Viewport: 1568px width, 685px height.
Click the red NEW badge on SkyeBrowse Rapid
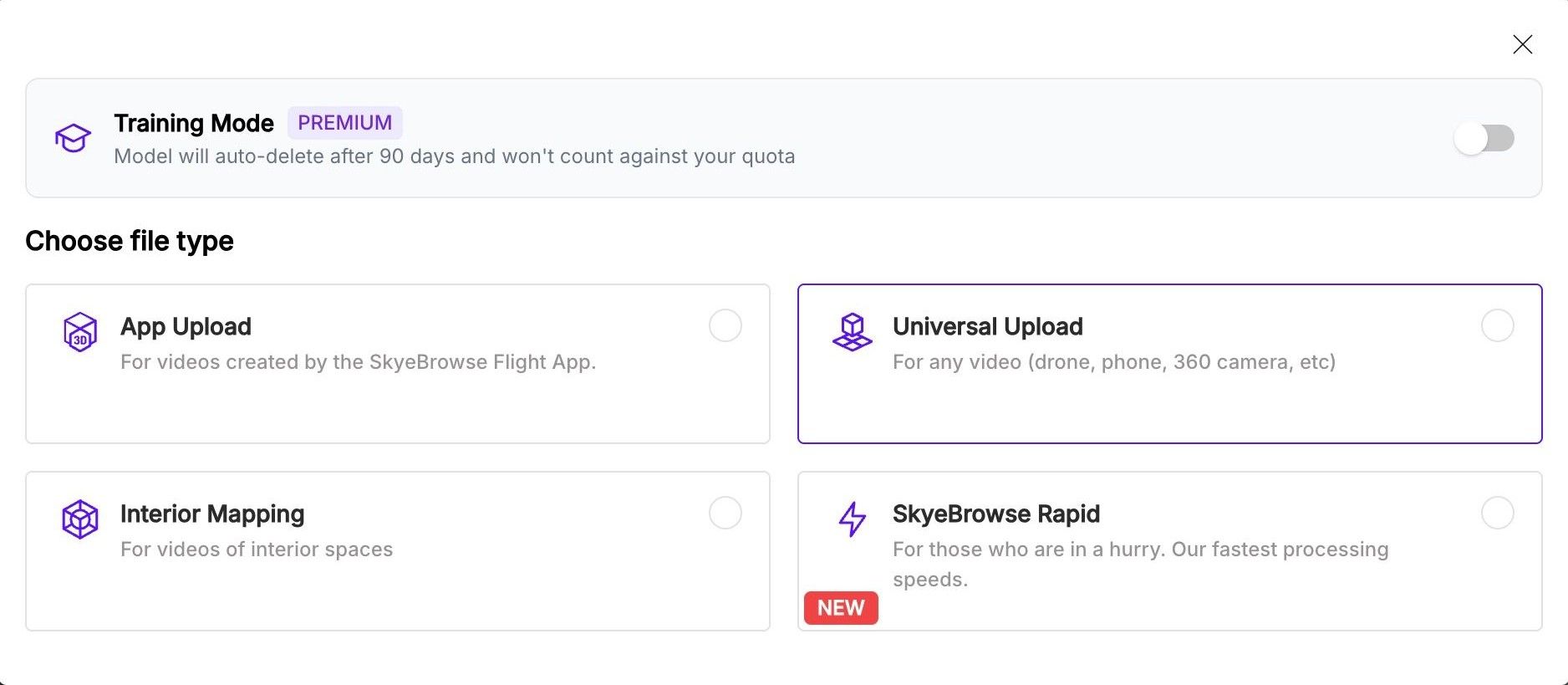tap(840, 608)
